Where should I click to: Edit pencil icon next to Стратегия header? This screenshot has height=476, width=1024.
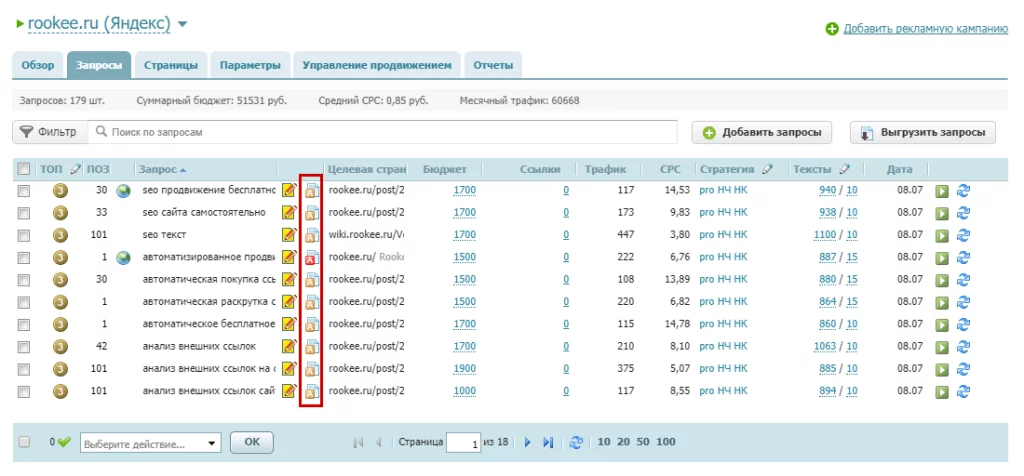click(767, 169)
